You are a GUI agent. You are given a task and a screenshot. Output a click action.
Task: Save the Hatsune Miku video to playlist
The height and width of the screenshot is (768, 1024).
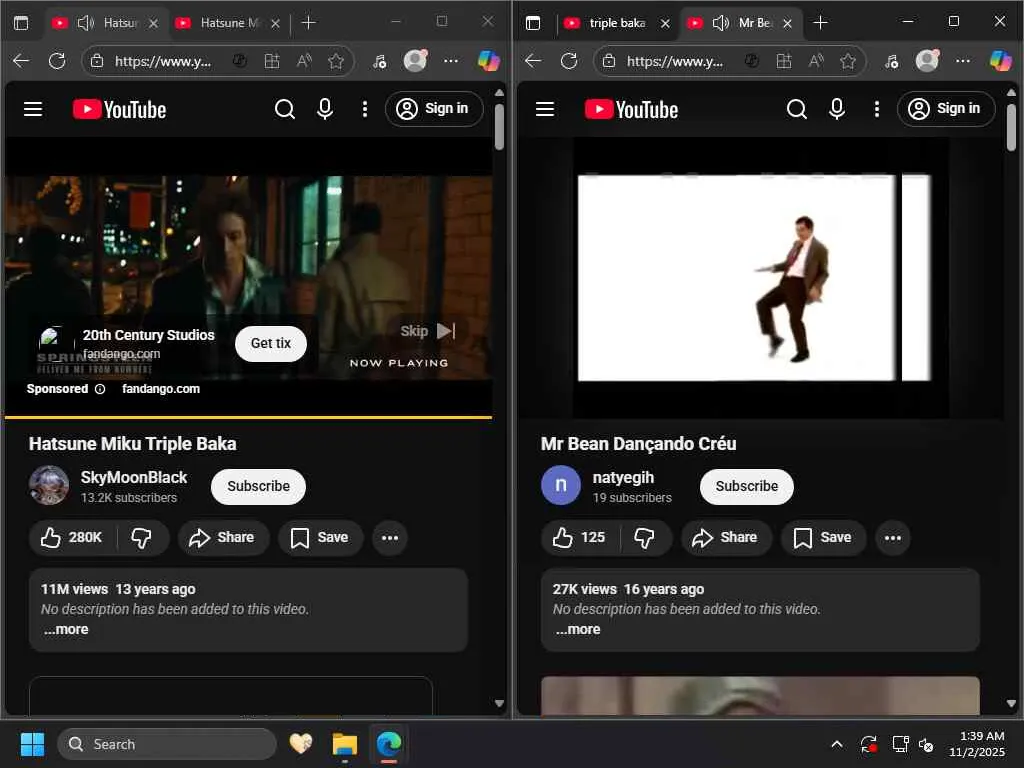pyautogui.click(x=320, y=537)
